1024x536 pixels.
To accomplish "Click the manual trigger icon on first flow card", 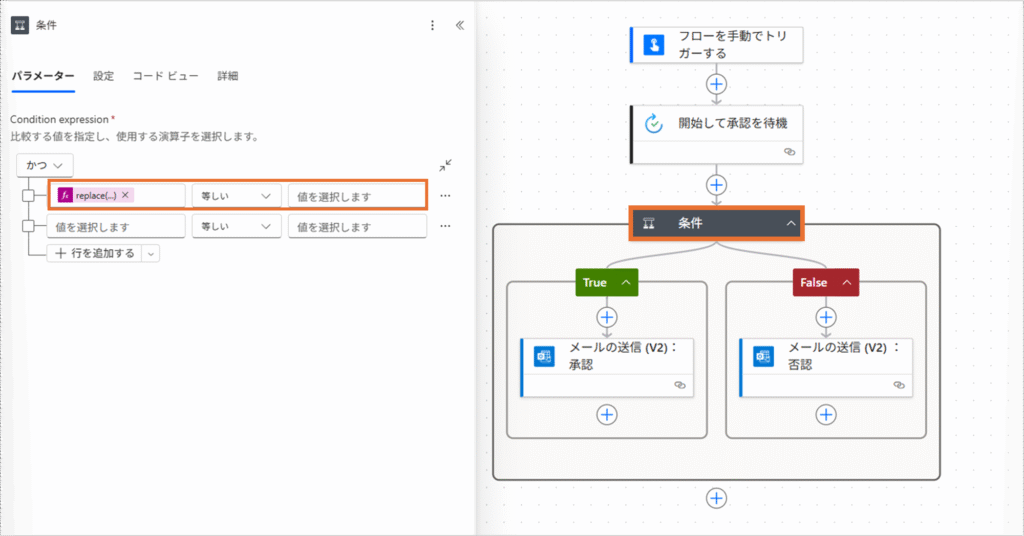I will (x=654, y=45).
